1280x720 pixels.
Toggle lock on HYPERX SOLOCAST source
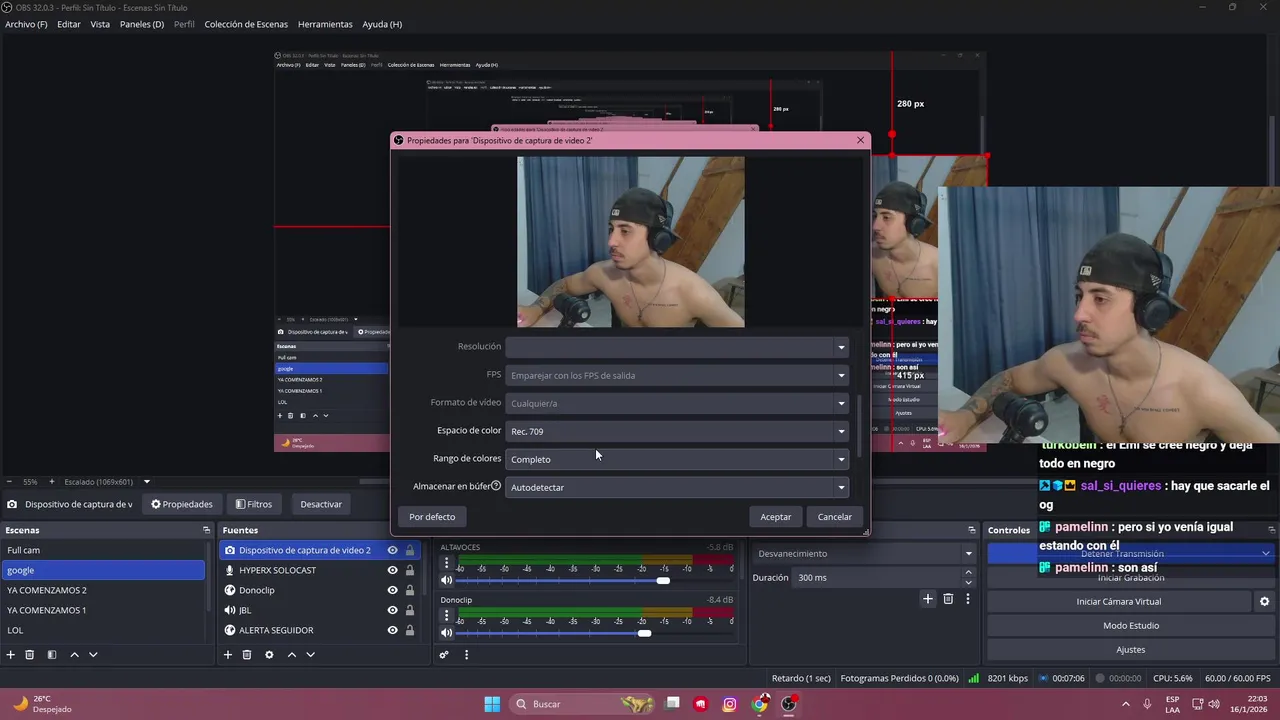tap(410, 570)
